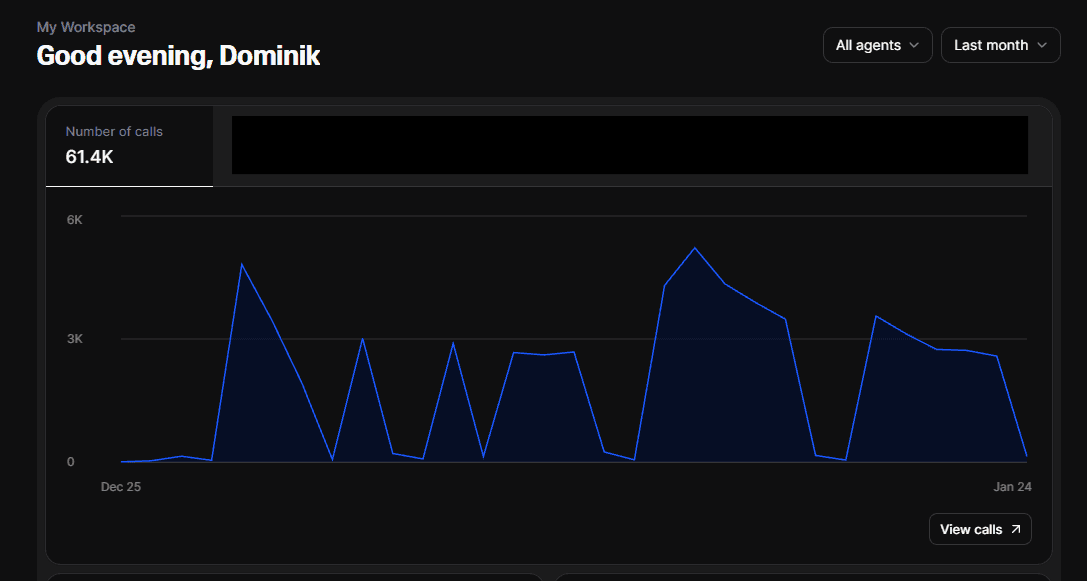Click the tallest peak on the calls chart
1087x581 pixels.
[695, 248]
